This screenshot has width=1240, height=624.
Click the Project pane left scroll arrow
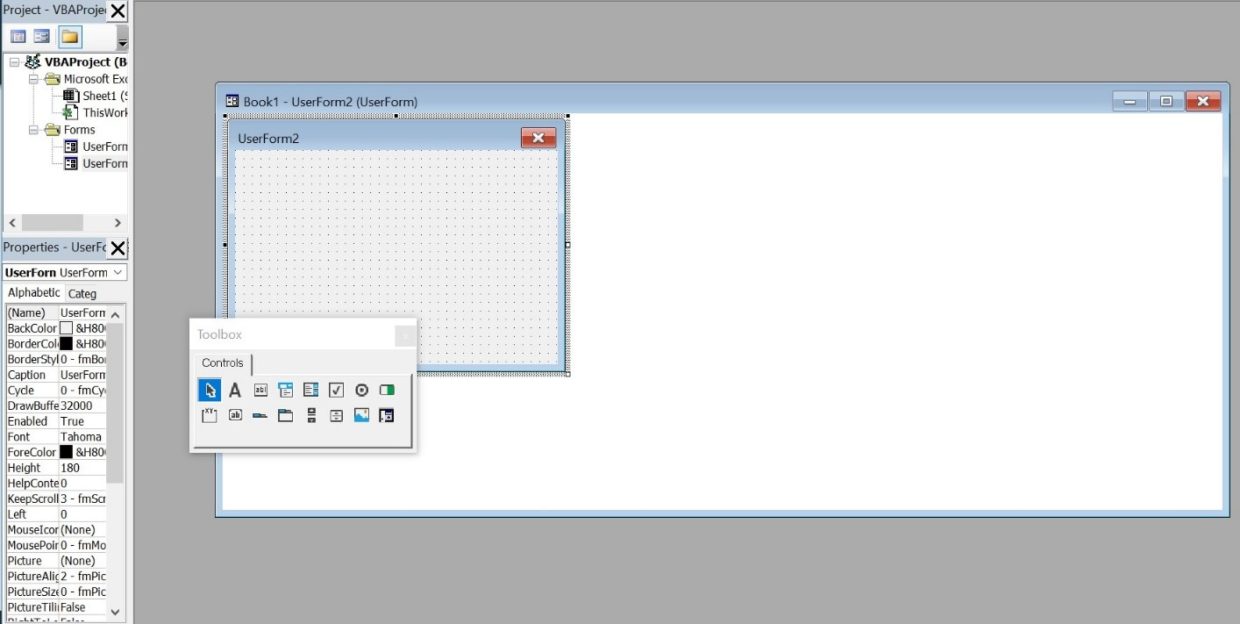(x=12, y=223)
